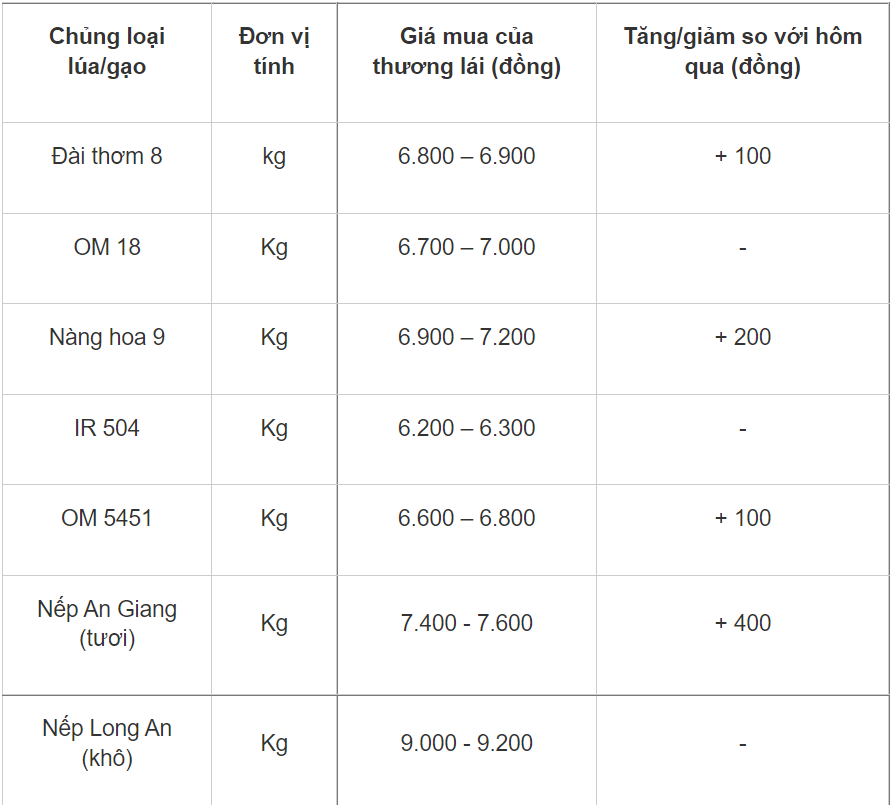Viewport: 890px width, 805px height.
Task: Click the "OM 5451" cell
Action: click(107, 518)
